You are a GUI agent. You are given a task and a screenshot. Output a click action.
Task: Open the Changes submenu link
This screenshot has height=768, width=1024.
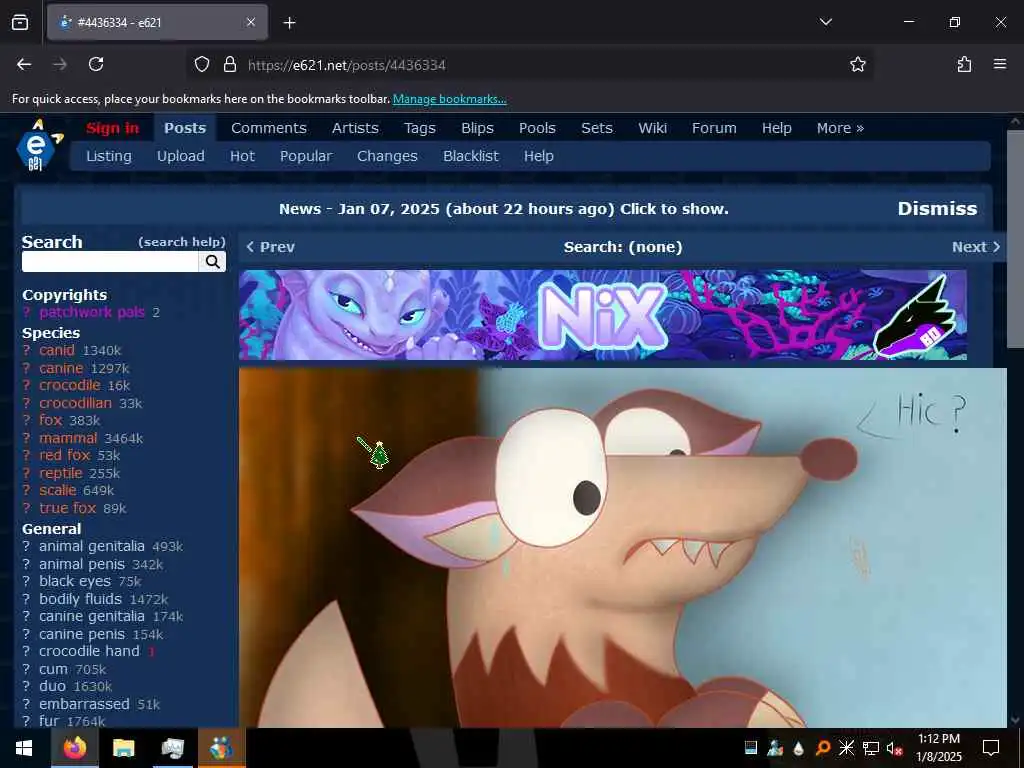click(x=387, y=156)
